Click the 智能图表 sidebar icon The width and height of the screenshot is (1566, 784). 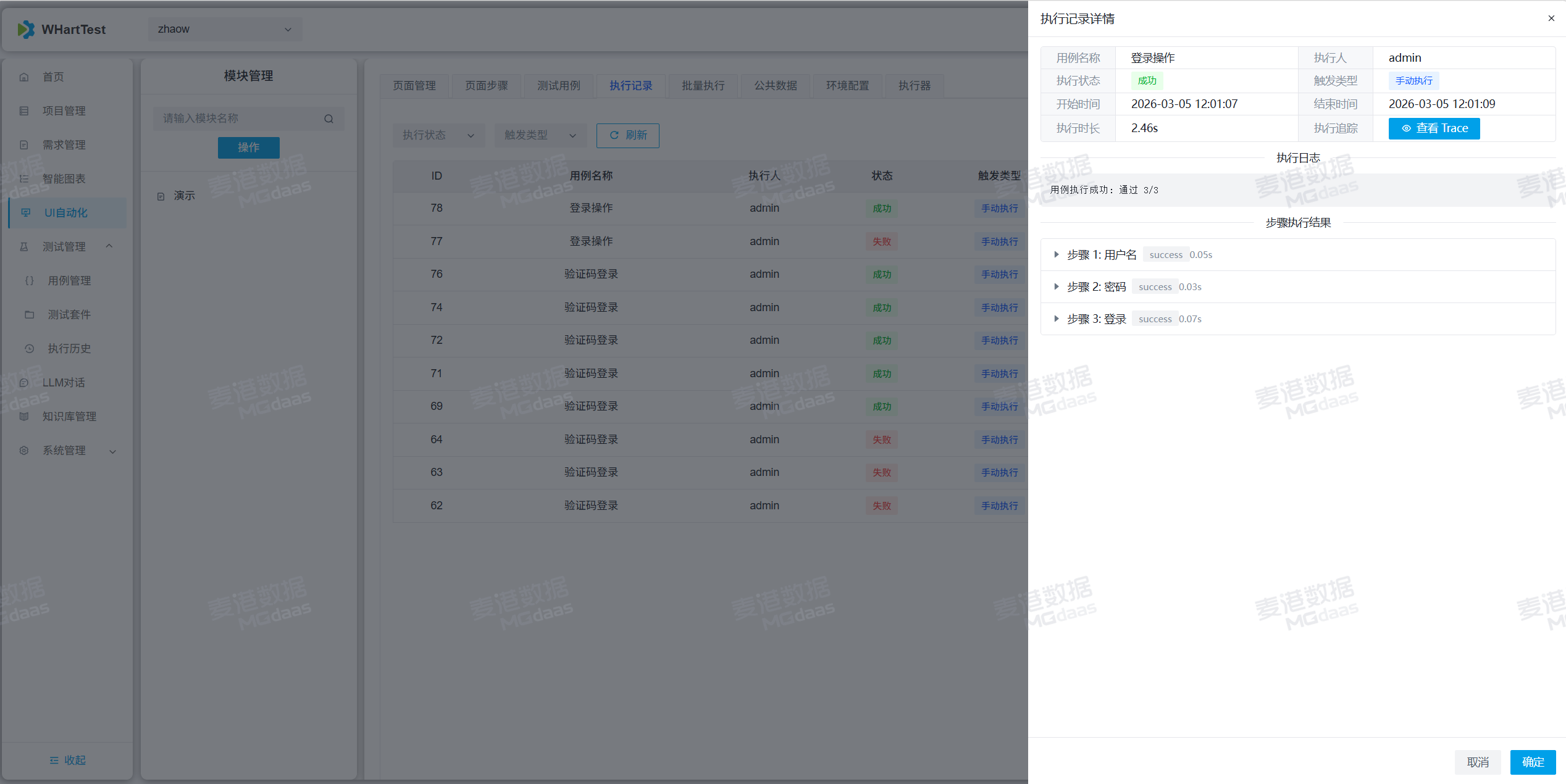pyautogui.click(x=24, y=179)
